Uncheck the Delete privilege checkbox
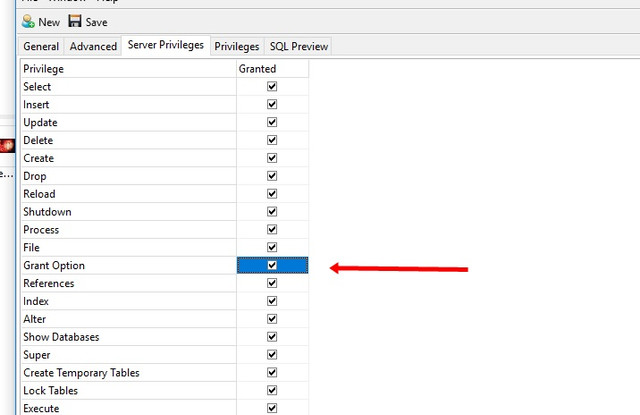640x415 pixels. pos(272,140)
